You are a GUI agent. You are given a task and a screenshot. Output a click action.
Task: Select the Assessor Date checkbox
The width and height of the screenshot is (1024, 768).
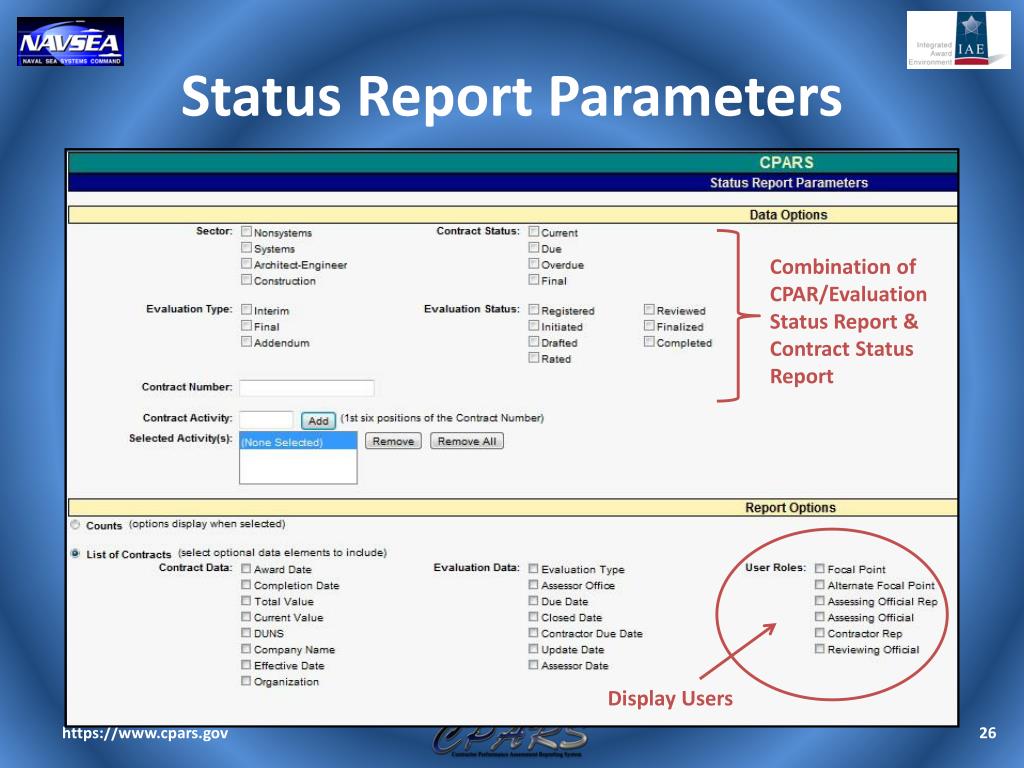[x=534, y=665]
